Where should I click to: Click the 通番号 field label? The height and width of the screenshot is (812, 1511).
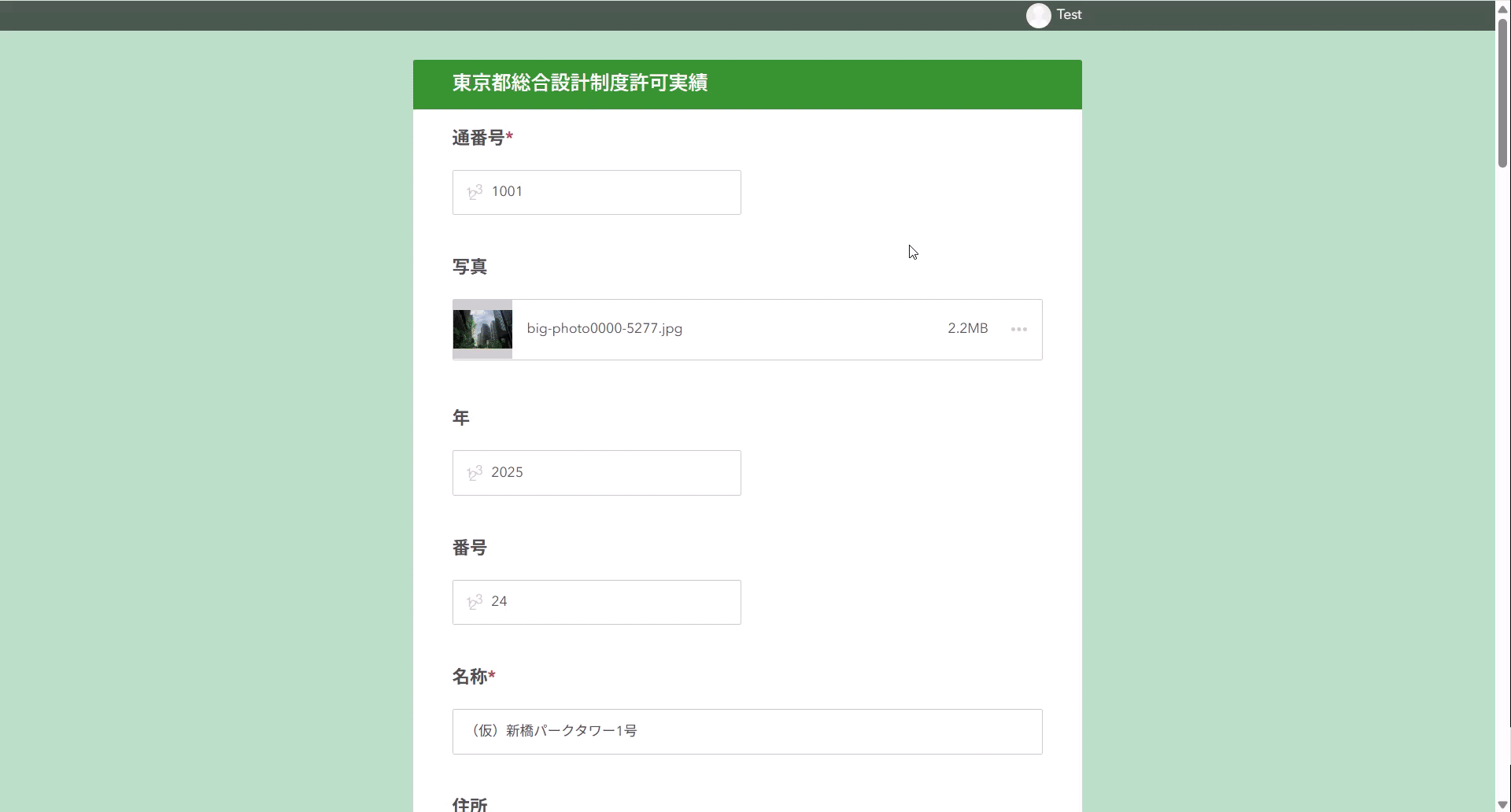click(x=482, y=138)
